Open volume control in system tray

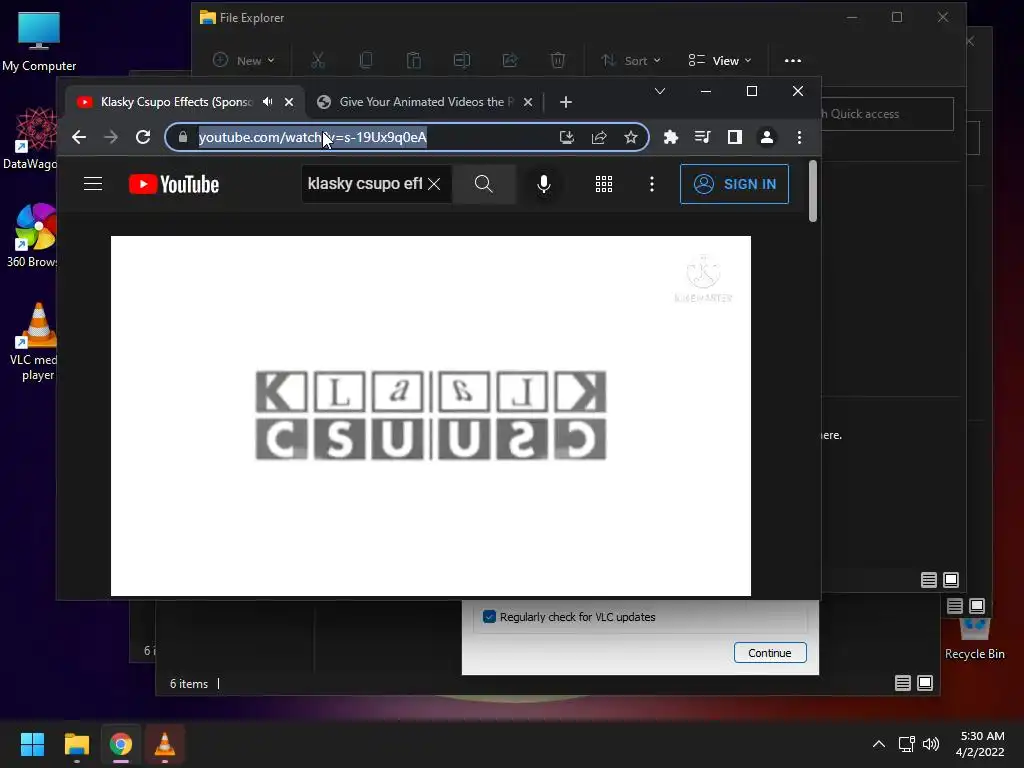[931, 744]
